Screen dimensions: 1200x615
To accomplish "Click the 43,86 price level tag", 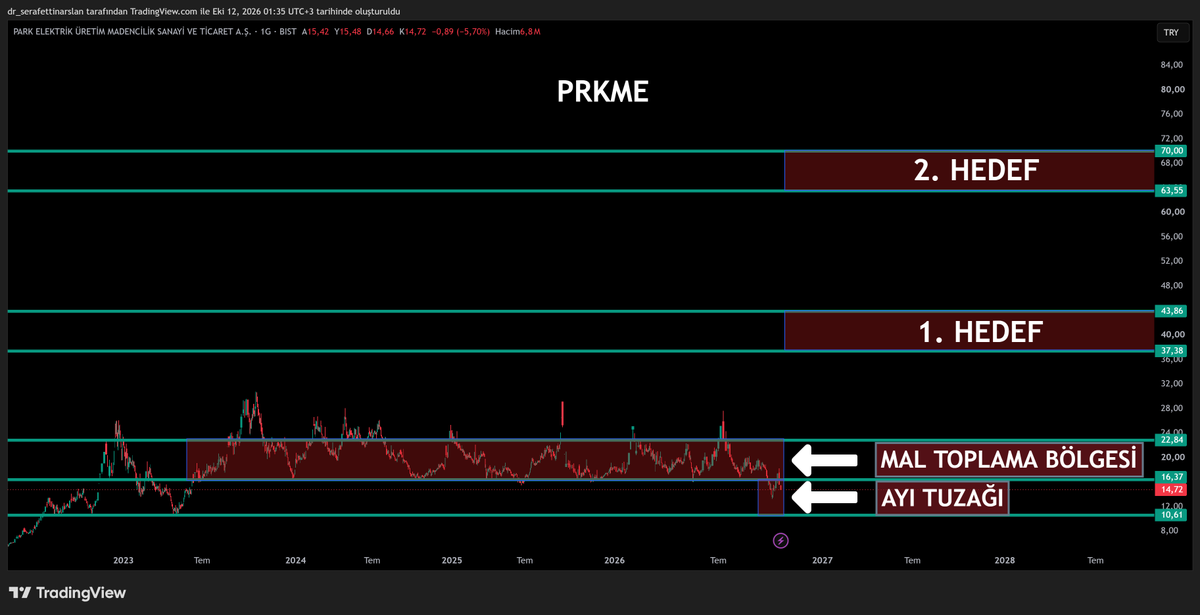I will (x=1171, y=311).
